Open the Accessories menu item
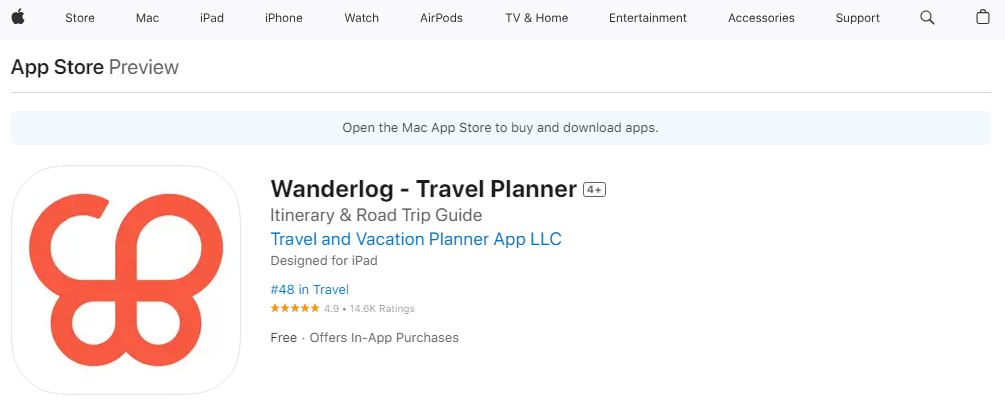This screenshot has height=417, width=1005. (x=761, y=18)
